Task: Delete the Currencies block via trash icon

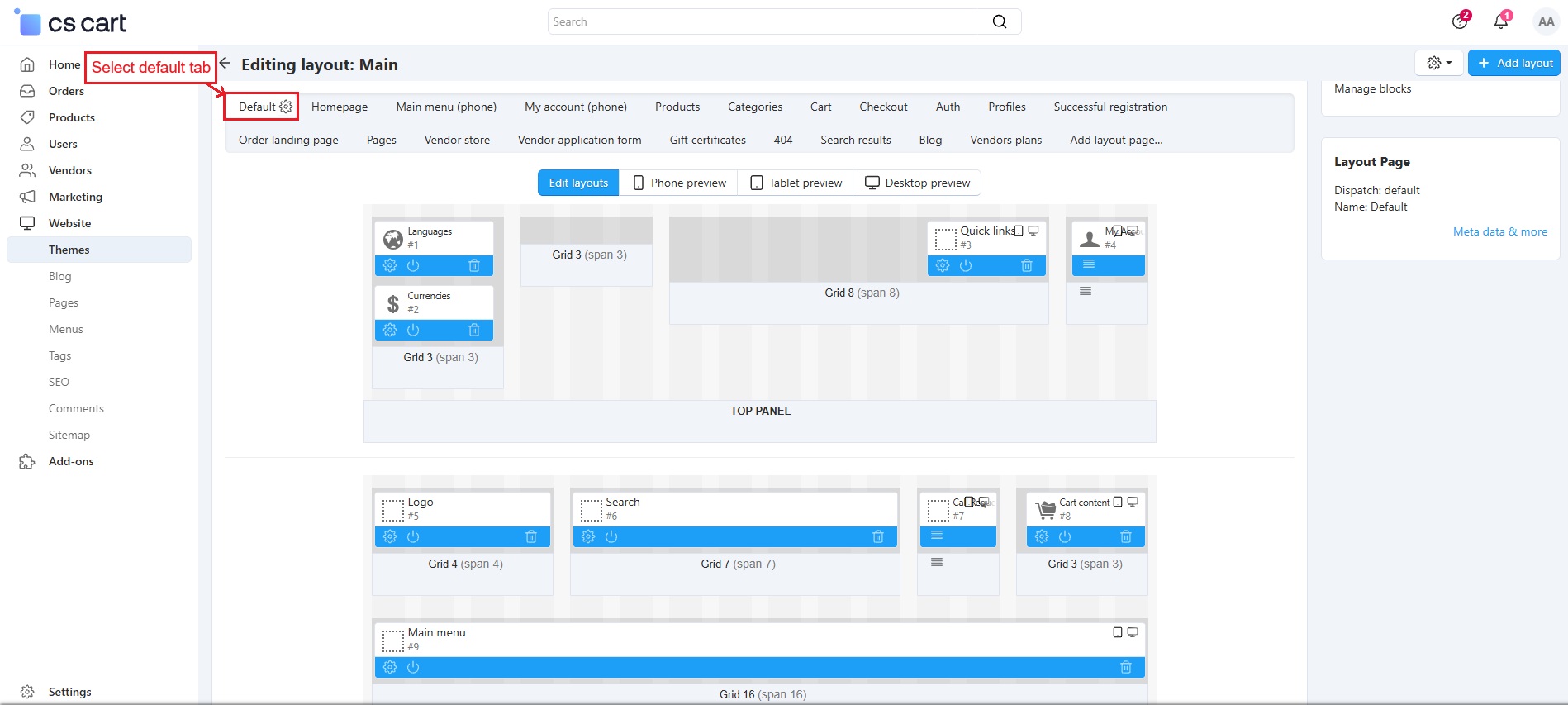Action: 474,330
